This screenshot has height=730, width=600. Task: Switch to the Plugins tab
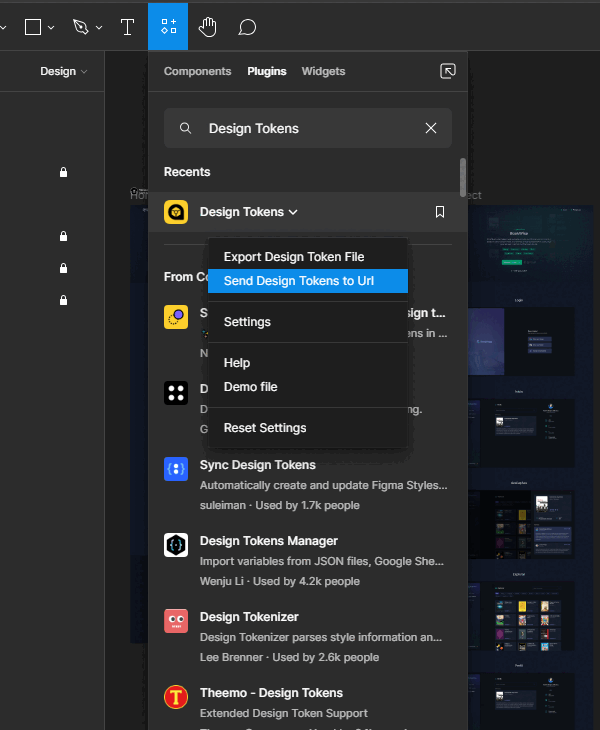coord(267,71)
